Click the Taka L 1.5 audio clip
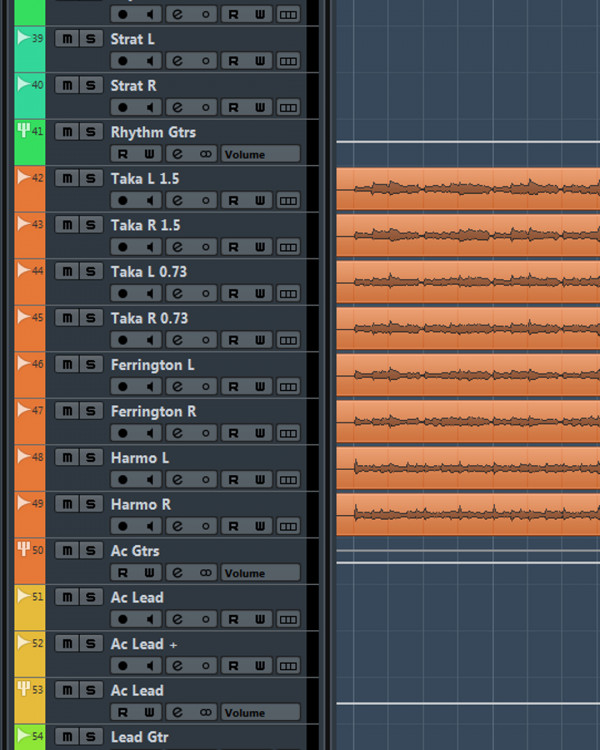 click(x=468, y=189)
